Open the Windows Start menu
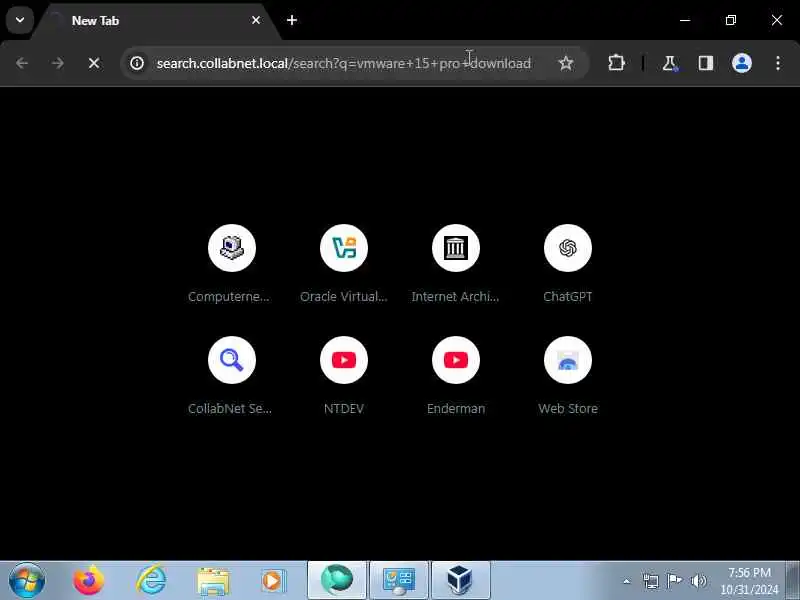 click(27, 580)
